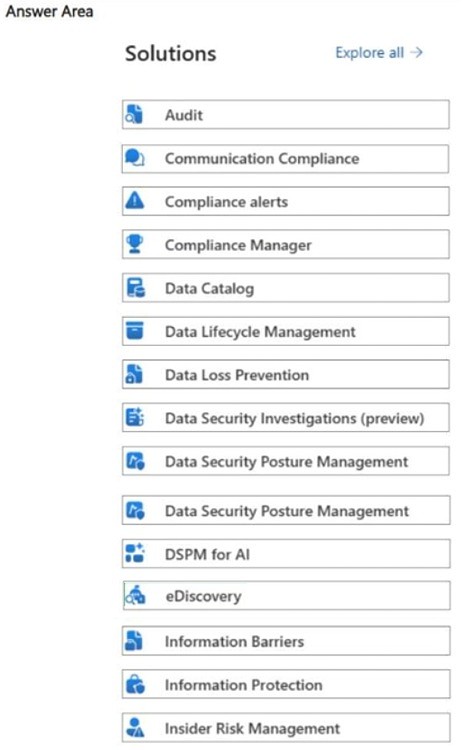Open the Audit solution
Screen dimensions: 462x750
coord(286,114)
